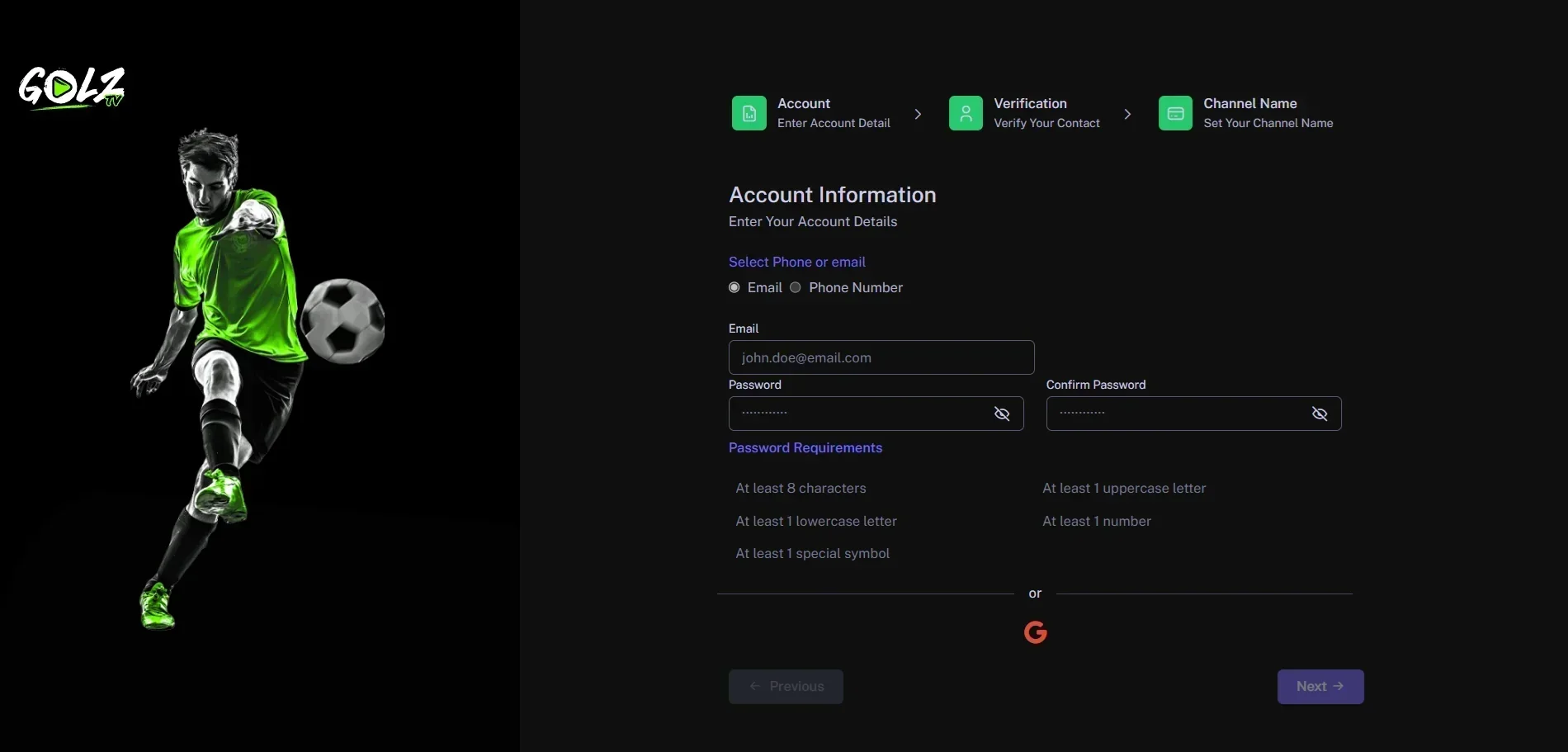1568x752 pixels.
Task: Toggle visibility of the Confirm Password field
Action: 1320,414
